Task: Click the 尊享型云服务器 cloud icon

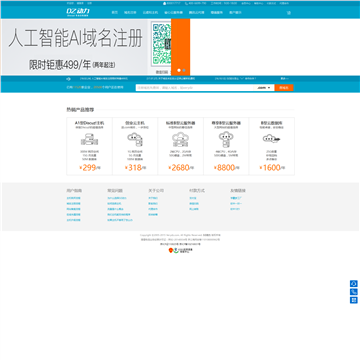Action: click(226, 139)
